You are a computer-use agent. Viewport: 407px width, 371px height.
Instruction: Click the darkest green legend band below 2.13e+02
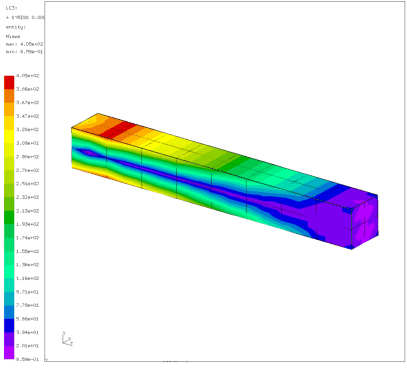point(9,217)
